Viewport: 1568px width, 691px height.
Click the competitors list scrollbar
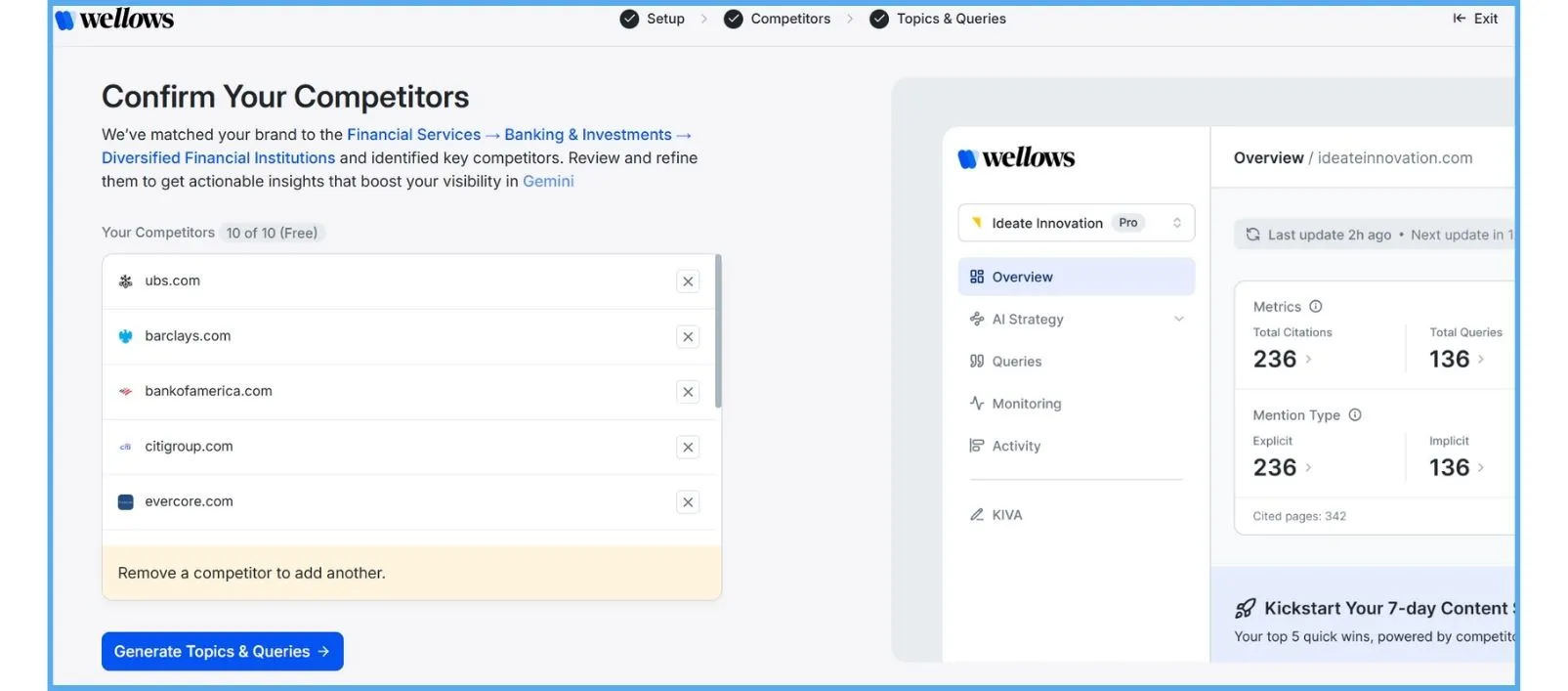[718, 332]
